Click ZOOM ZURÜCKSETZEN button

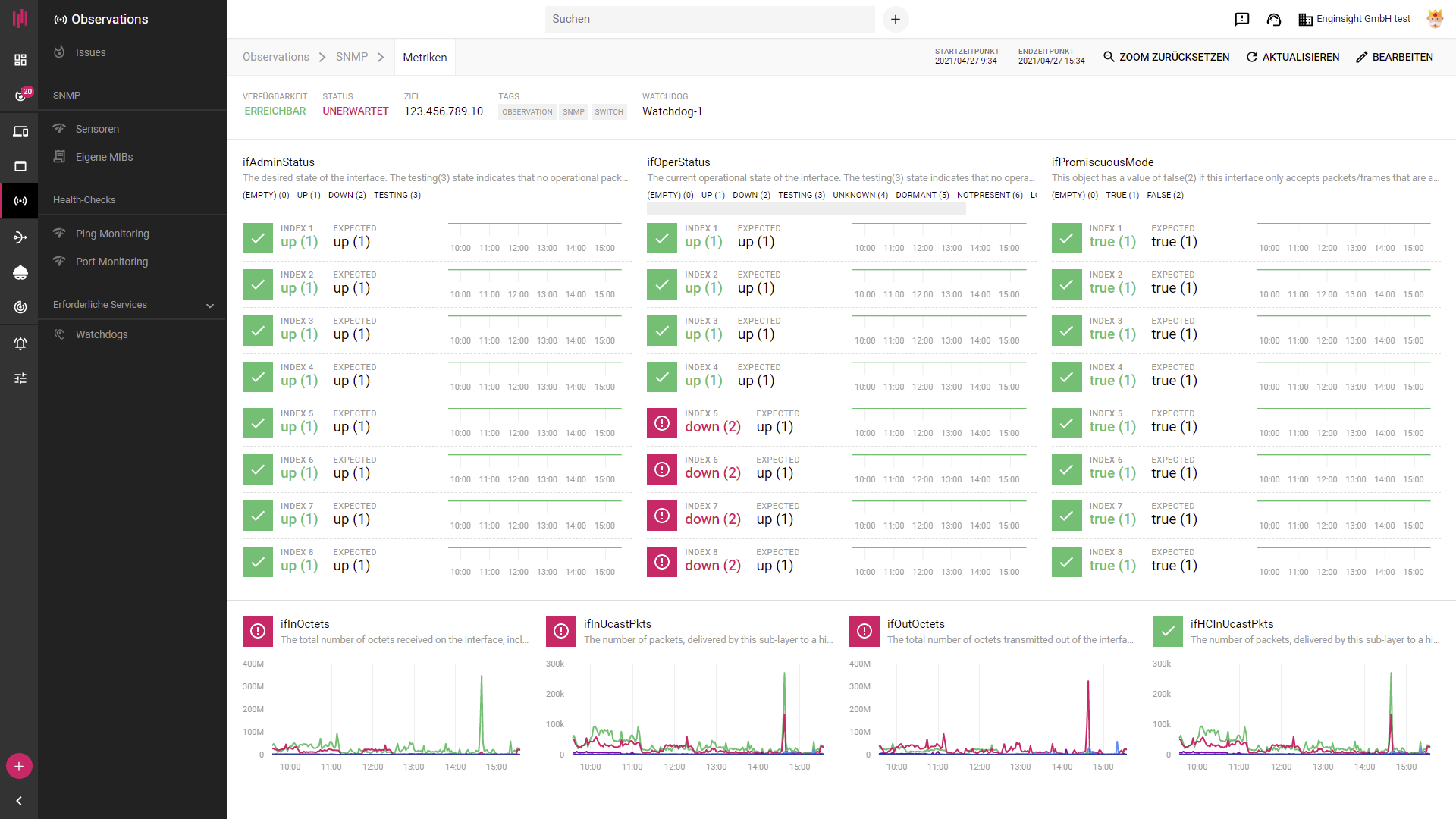tap(1166, 58)
